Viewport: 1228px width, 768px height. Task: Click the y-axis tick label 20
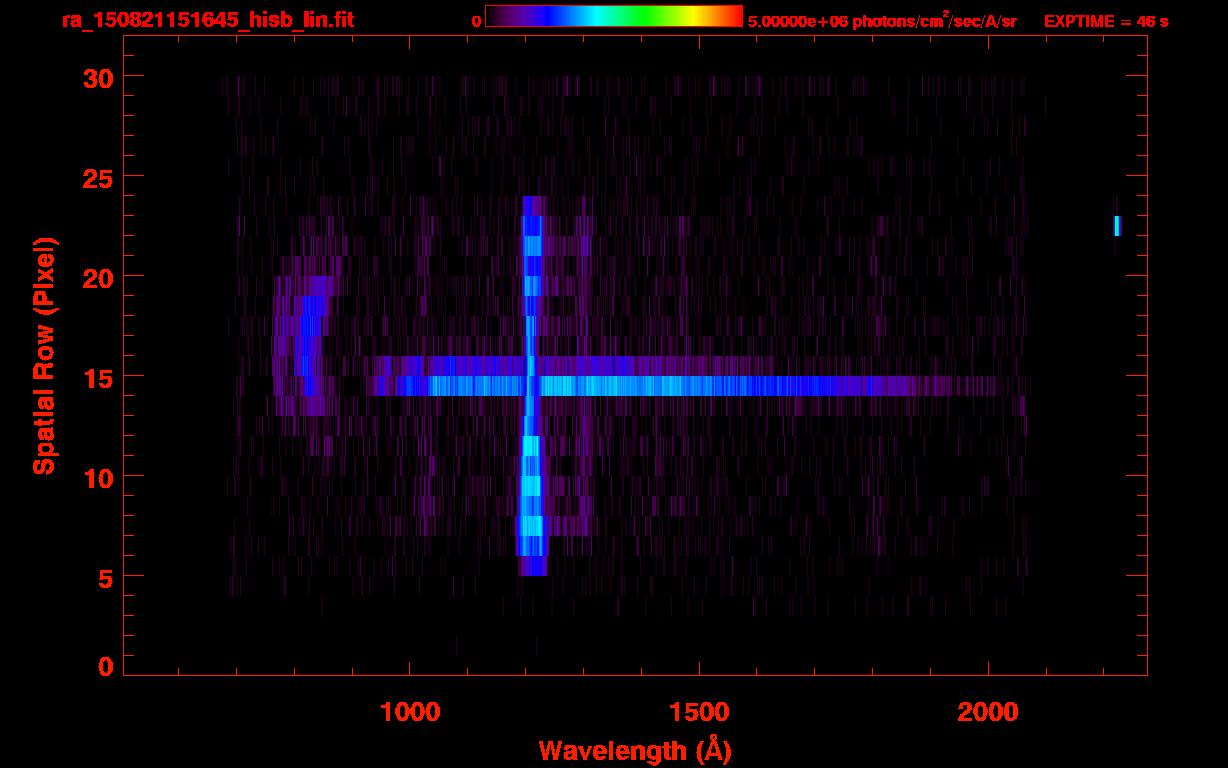click(97, 277)
